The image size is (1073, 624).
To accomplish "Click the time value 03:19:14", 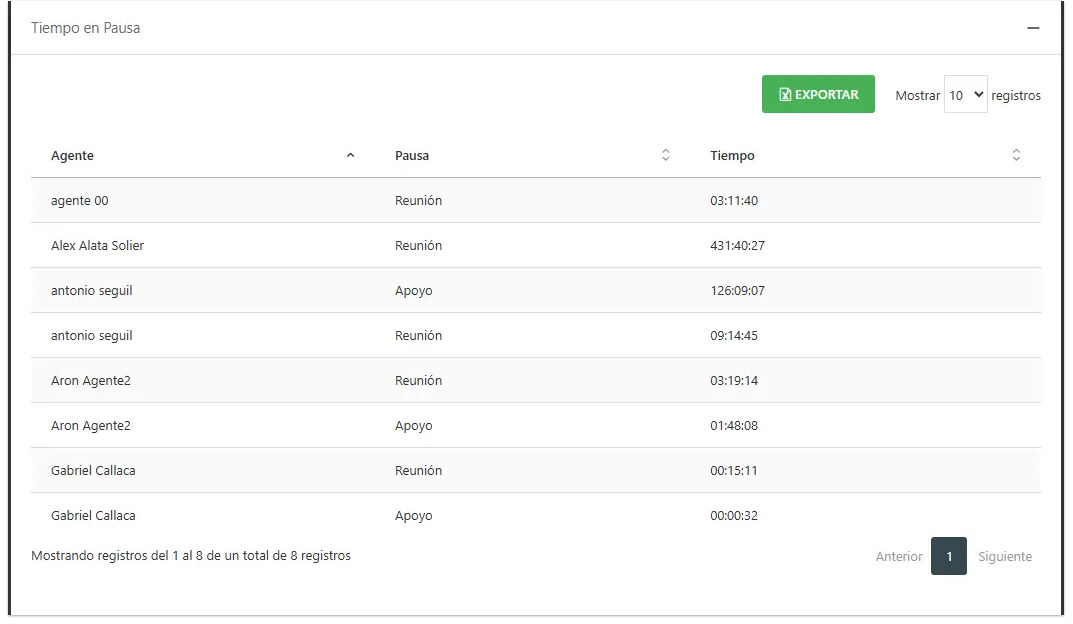I will (734, 380).
